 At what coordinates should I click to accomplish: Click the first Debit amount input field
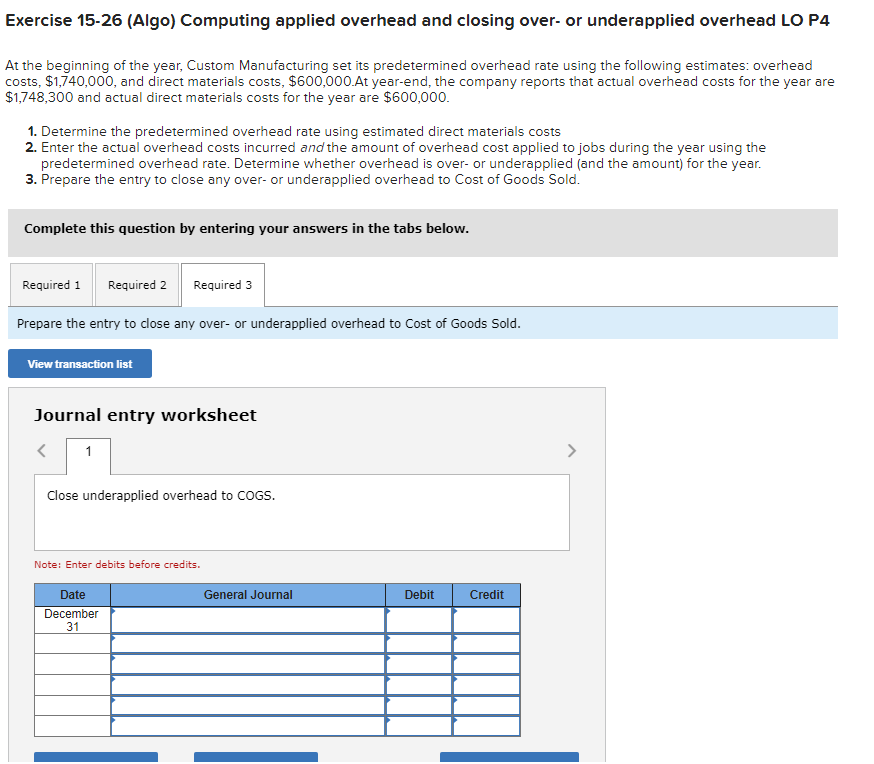click(x=420, y=618)
